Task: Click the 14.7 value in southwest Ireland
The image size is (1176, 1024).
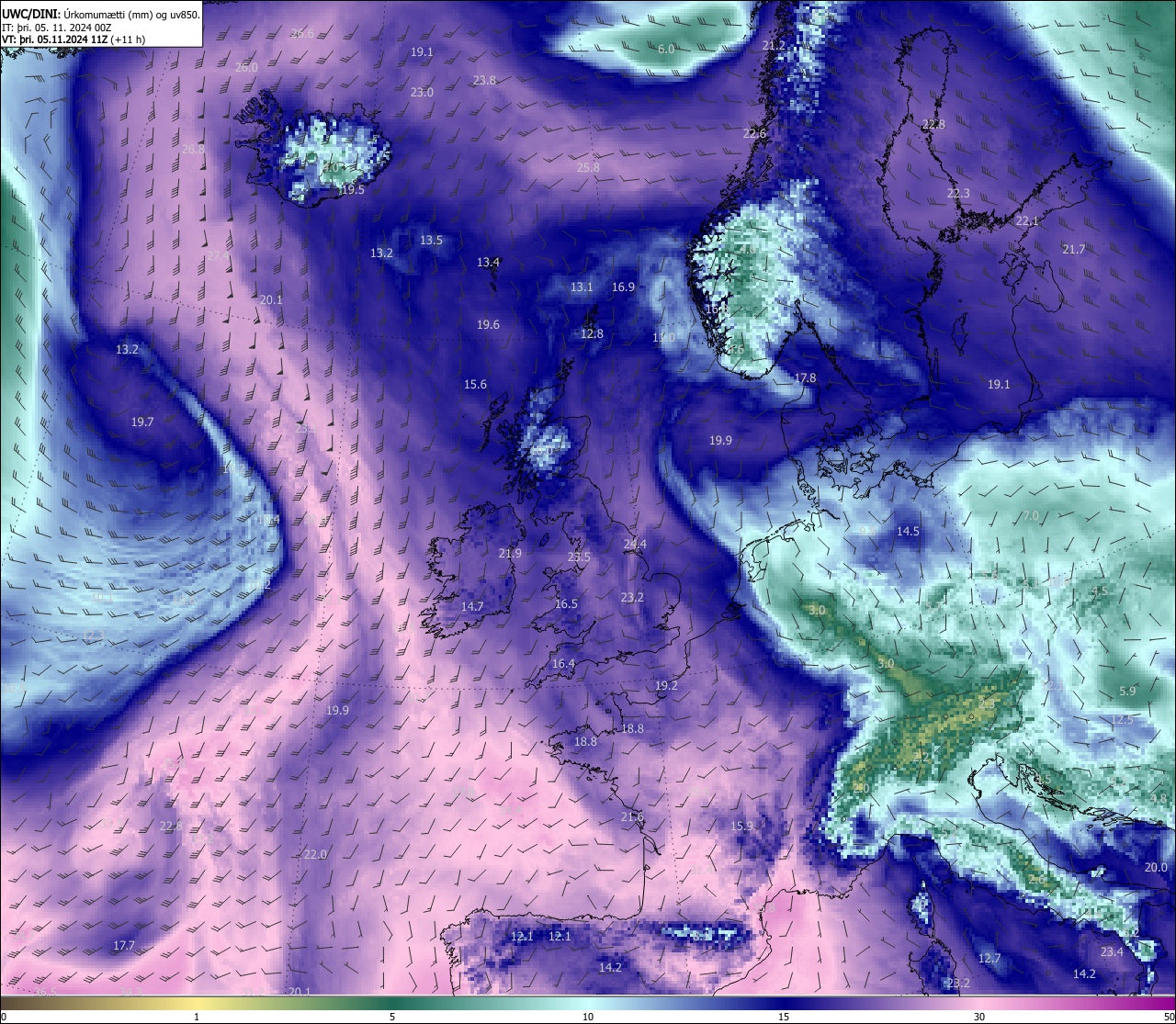Action: pyautogui.click(x=472, y=606)
